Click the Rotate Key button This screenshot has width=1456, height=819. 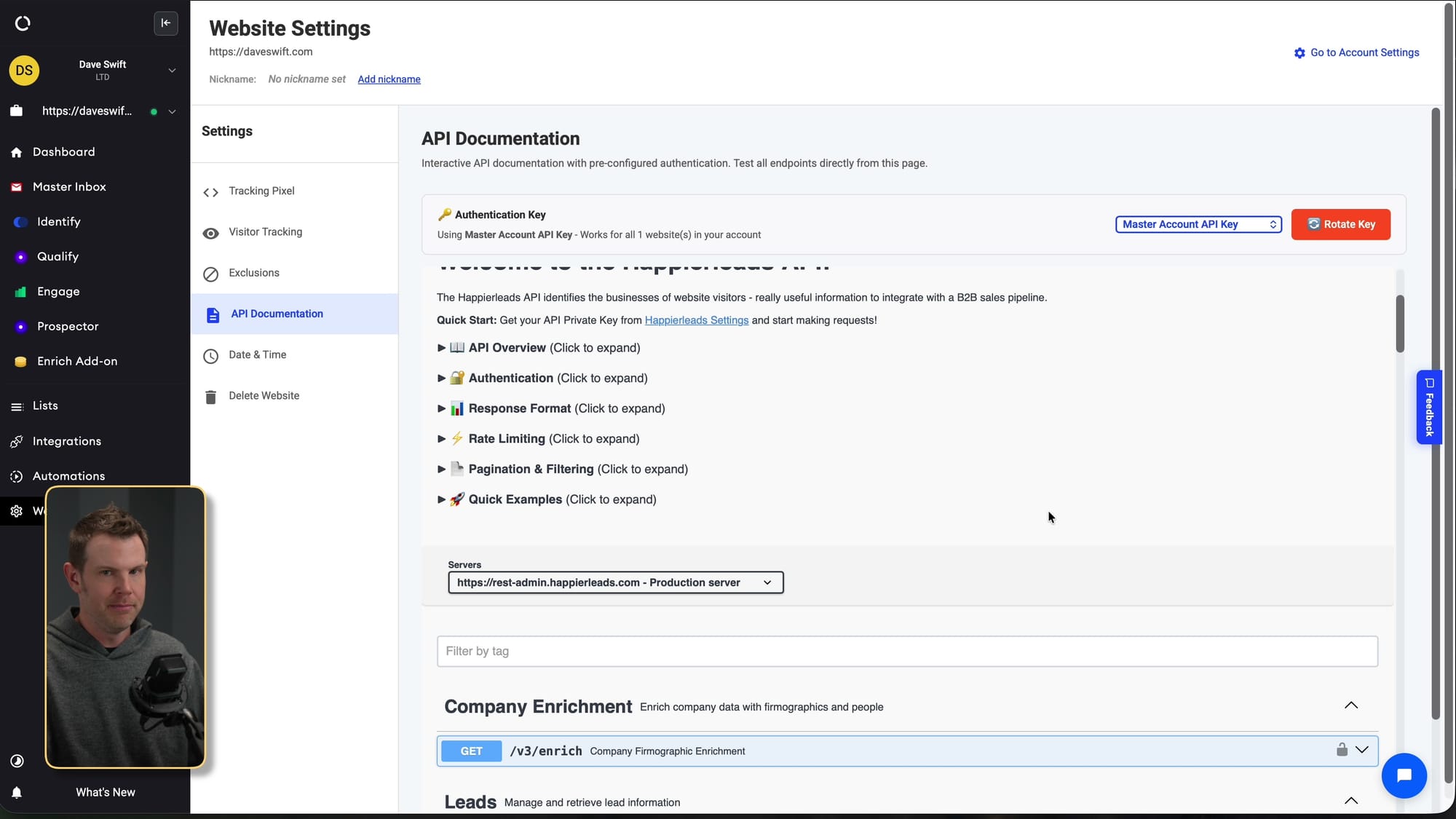[x=1340, y=224]
